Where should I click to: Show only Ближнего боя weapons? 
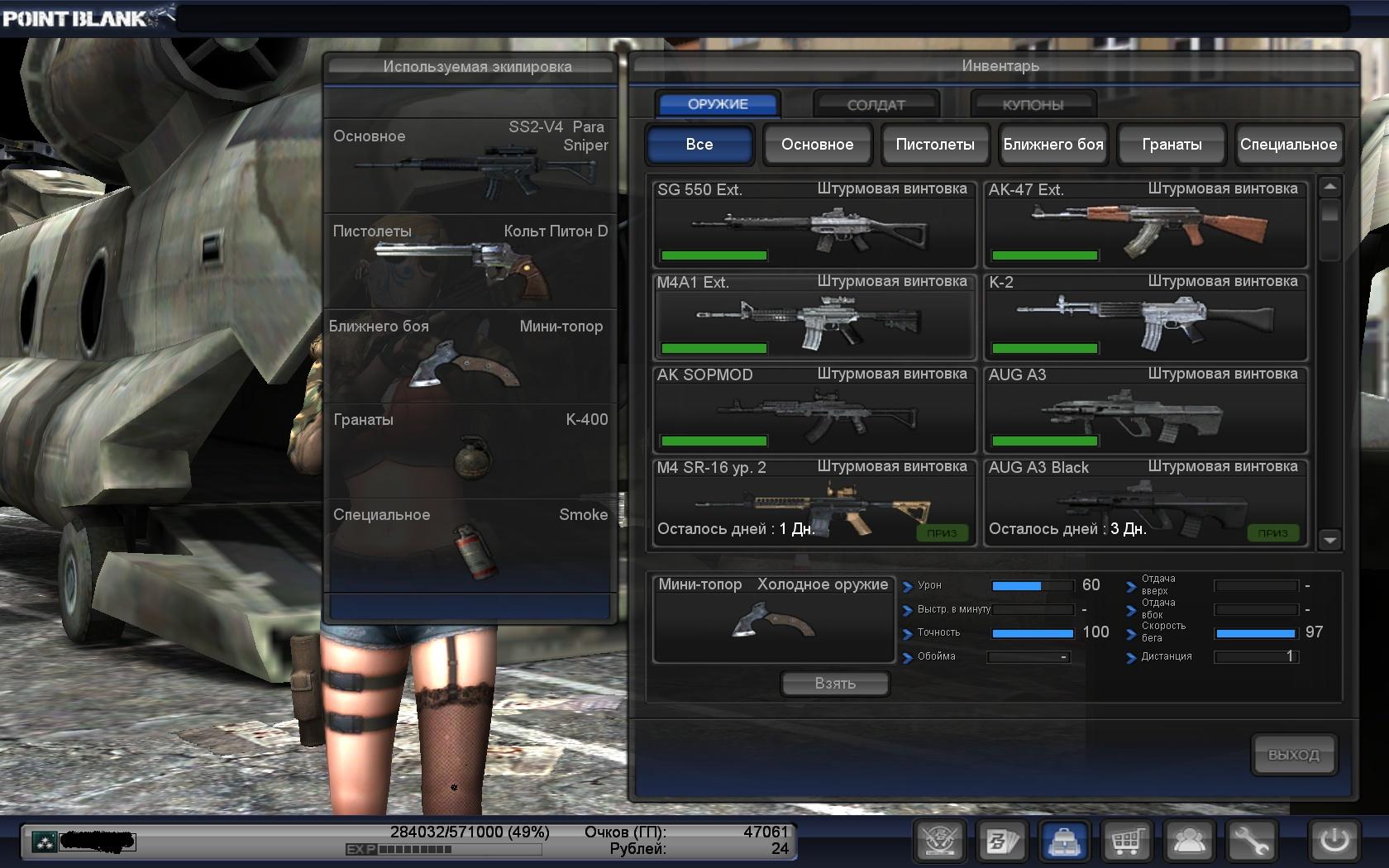click(1053, 145)
